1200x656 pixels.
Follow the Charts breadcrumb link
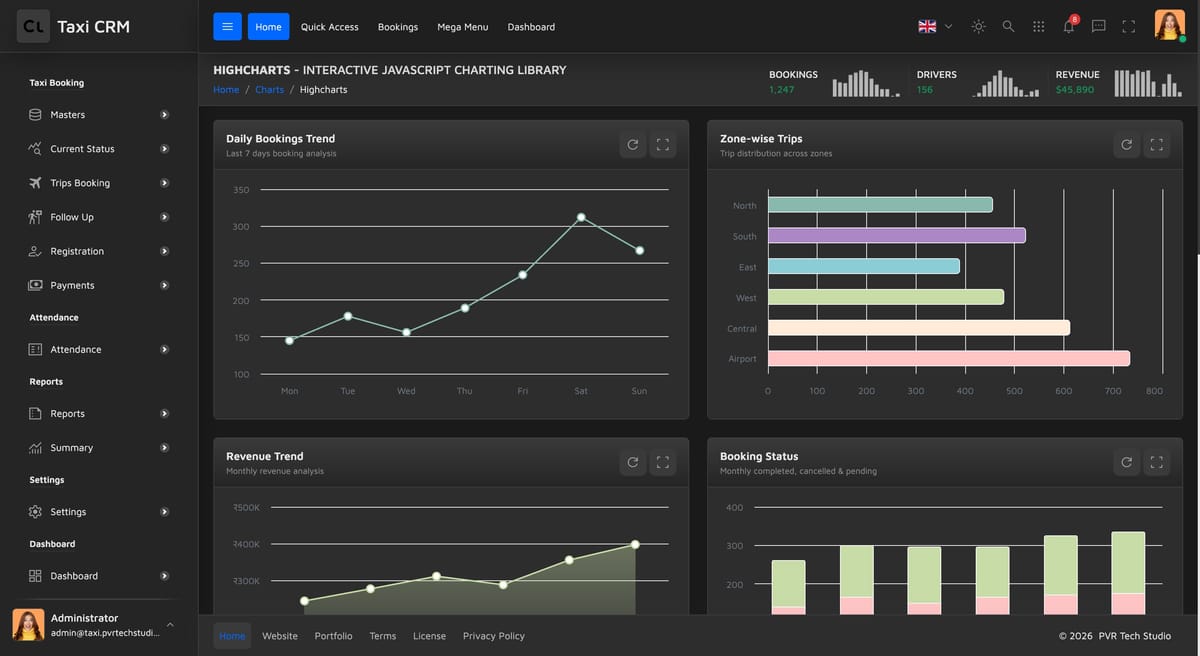point(269,90)
